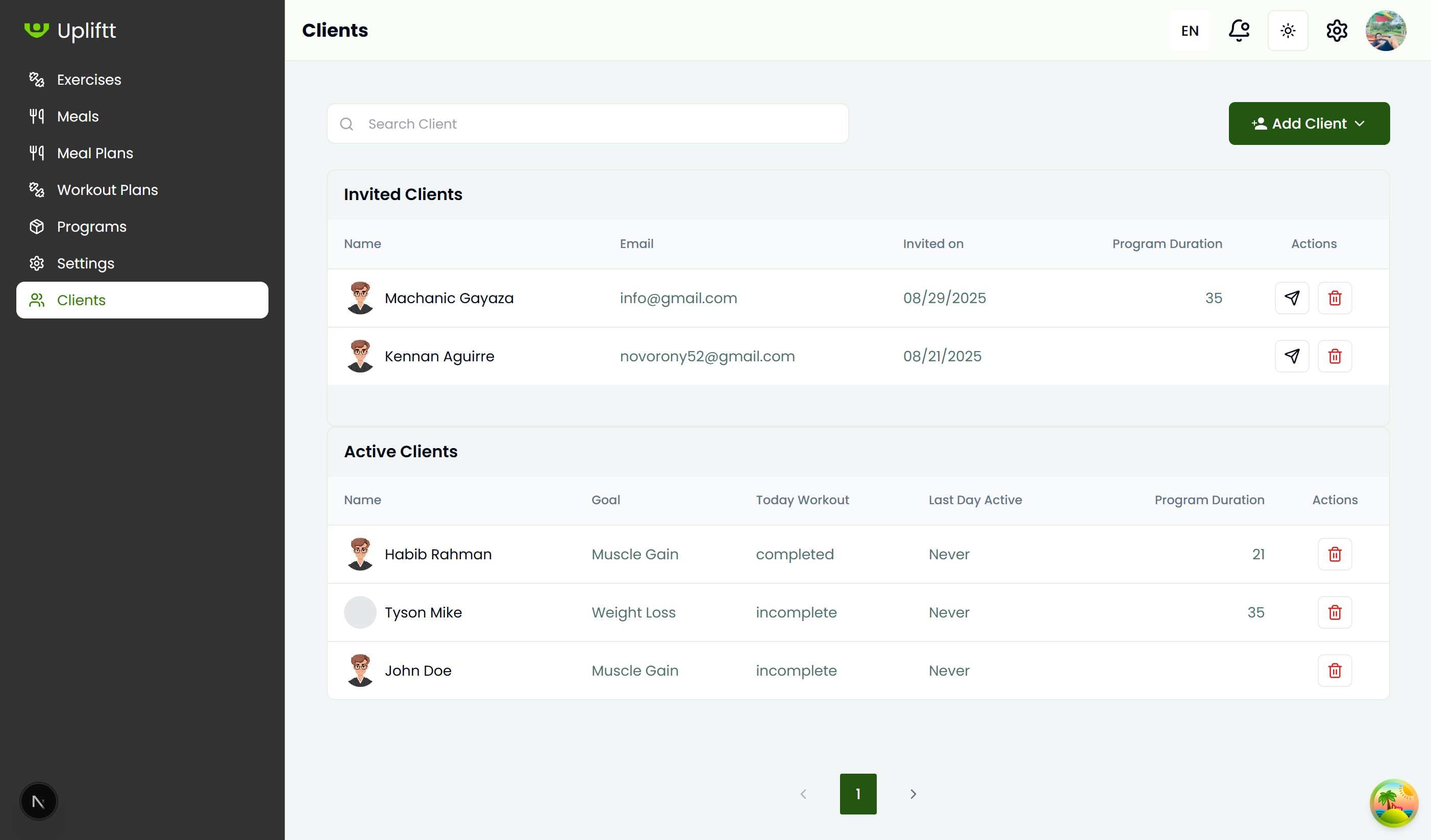Click inside the Search Client field

click(x=587, y=123)
